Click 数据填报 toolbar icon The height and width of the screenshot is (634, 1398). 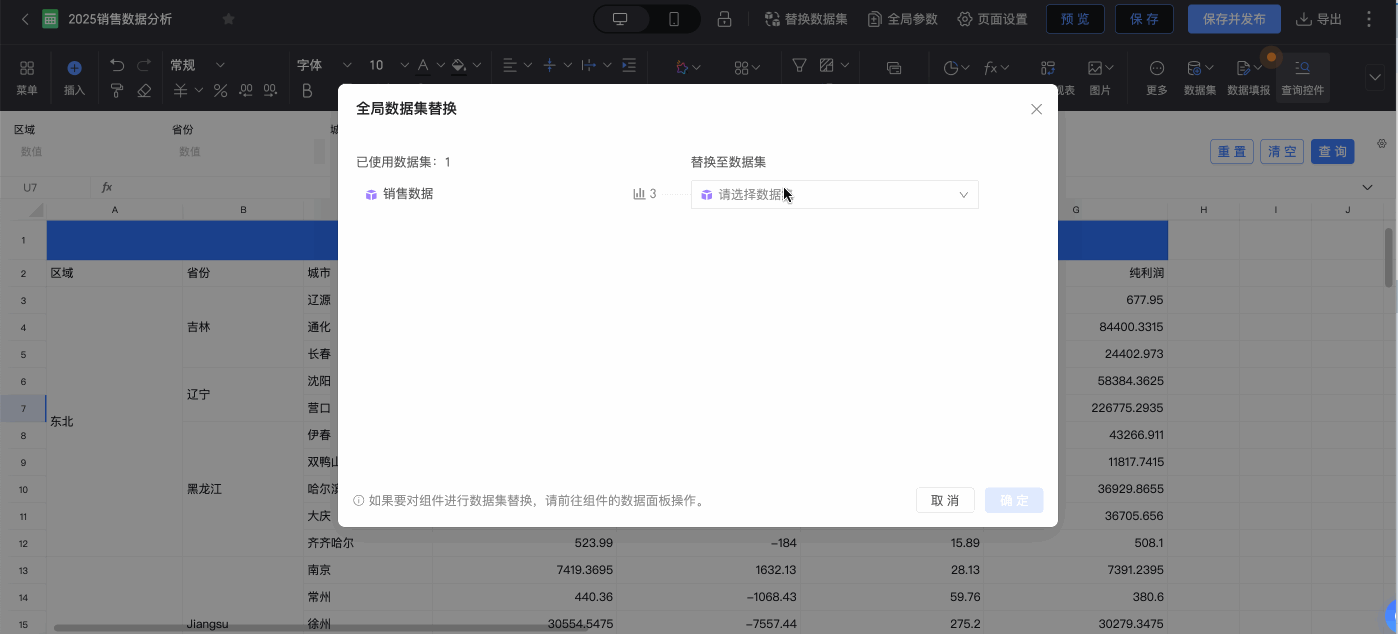tap(1248, 77)
